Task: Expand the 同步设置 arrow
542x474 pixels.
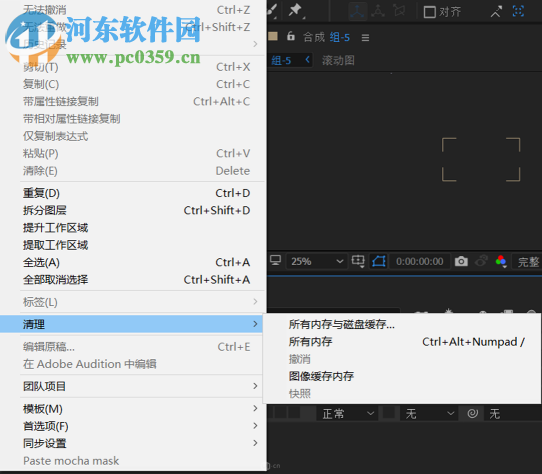Action: pos(255,443)
